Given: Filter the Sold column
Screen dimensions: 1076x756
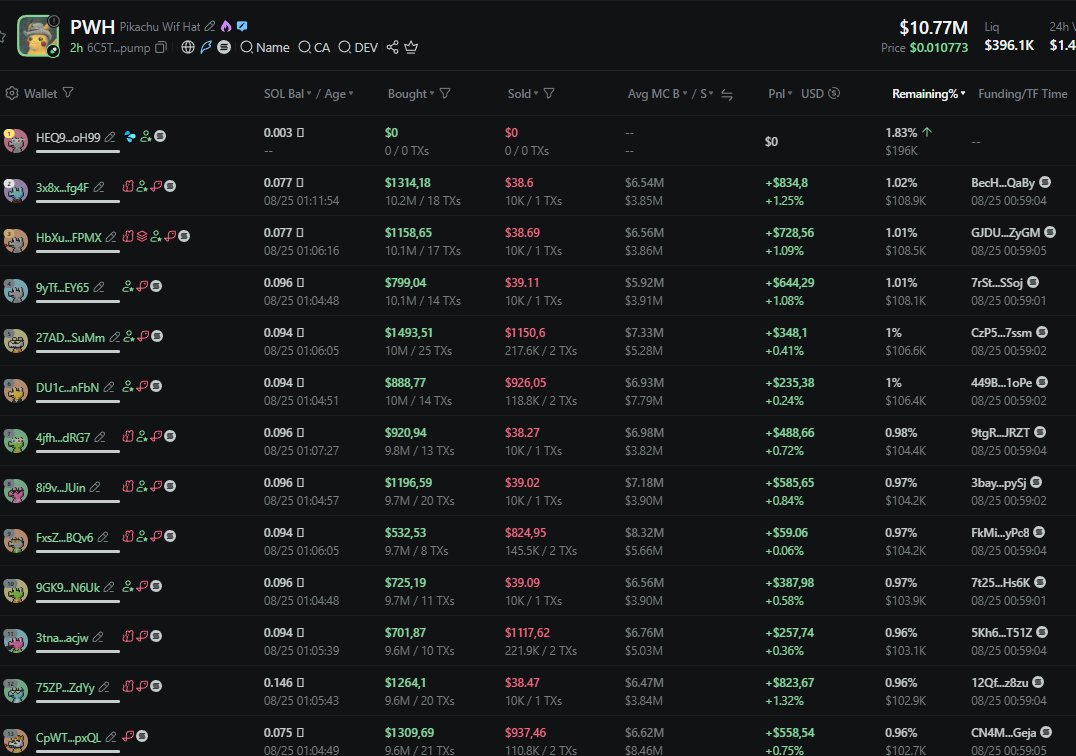Looking at the screenshot, I should click(x=549, y=93).
